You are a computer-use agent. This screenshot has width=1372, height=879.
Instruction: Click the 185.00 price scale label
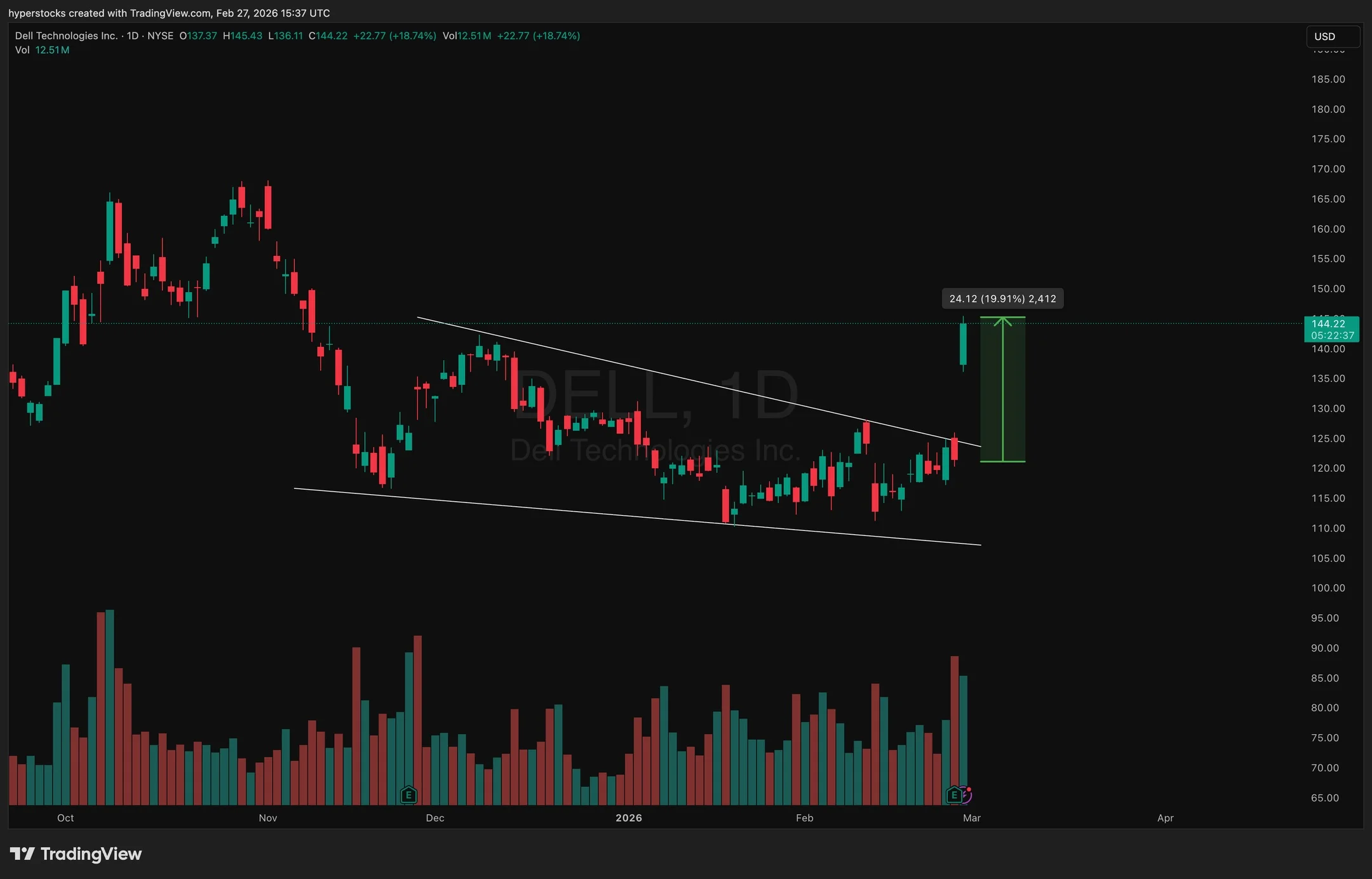pyautogui.click(x=1328, y=79)
